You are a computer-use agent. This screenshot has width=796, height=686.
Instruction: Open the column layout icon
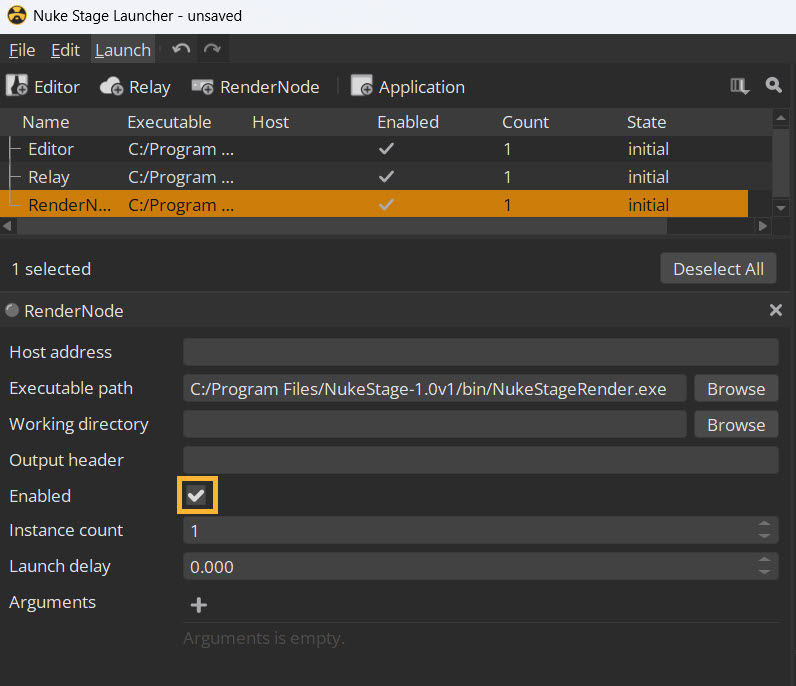(x=740, y=86)
